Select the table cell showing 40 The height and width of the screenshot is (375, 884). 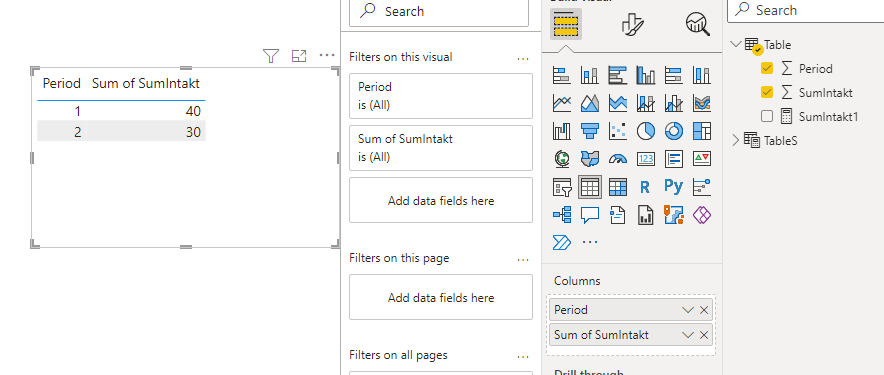pos(193,112)
